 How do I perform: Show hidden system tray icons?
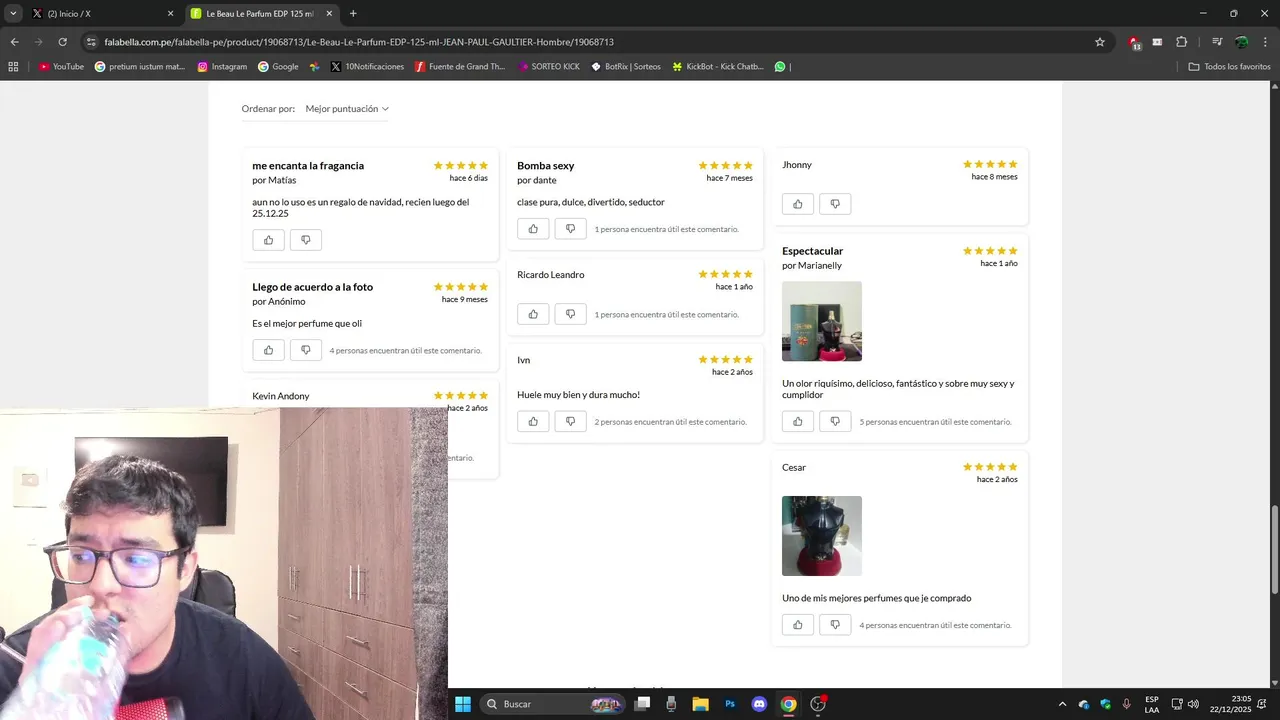point(1062,704)
